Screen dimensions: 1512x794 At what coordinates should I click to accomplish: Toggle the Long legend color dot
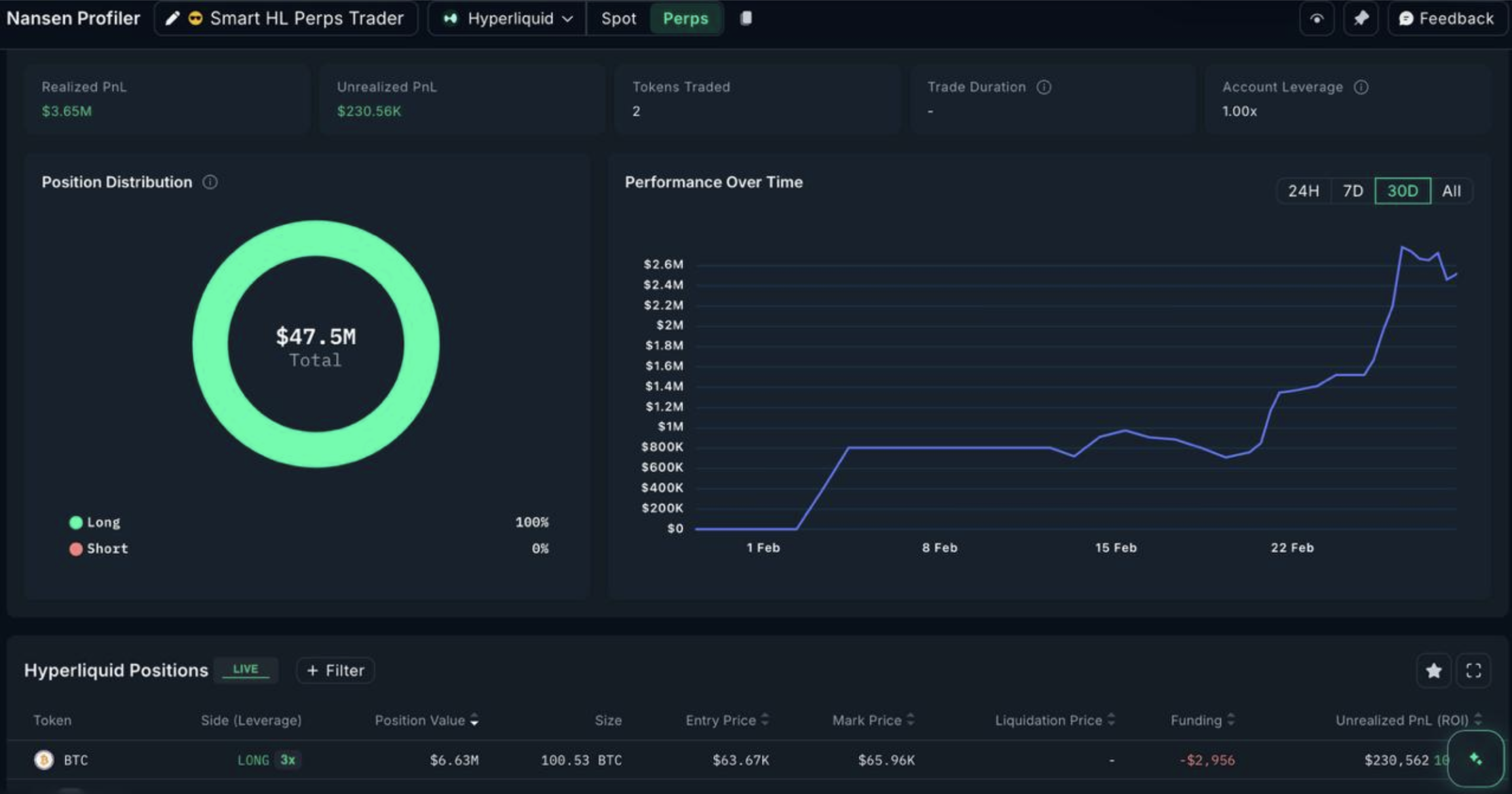point(76,522)
